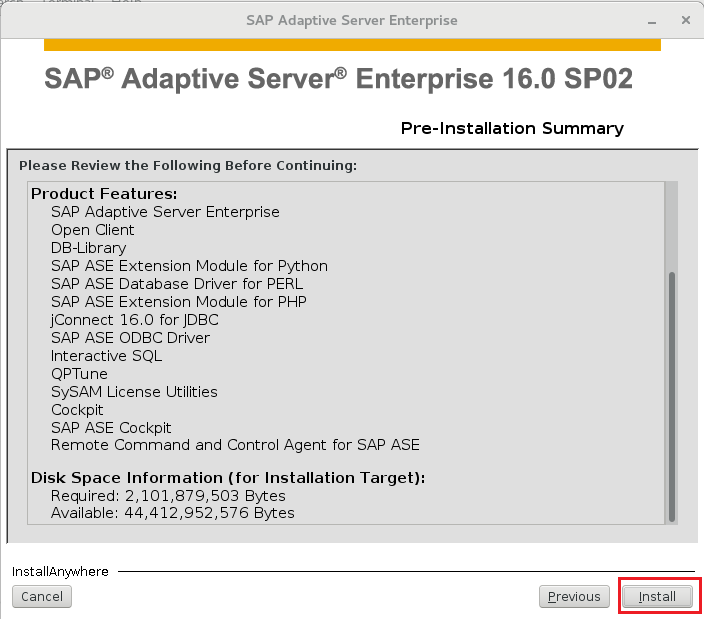Click the Interactive SQL entry
This screenshot has height=619, width=704.
point(106,356)
